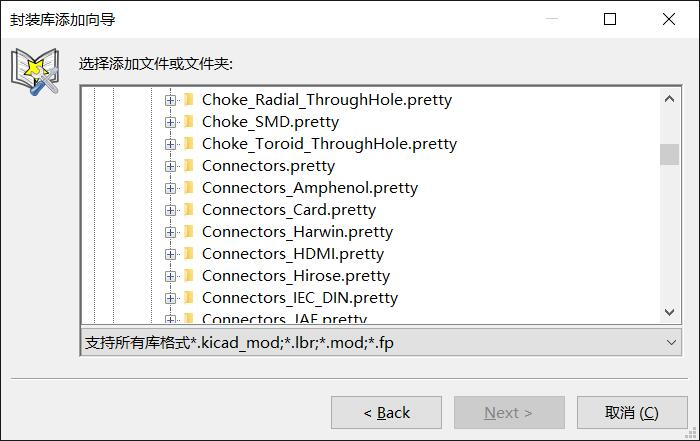Click folder icon of Connectors_IEC_DIN.pretty
Screen dimensions: 700x441
pyautogui.click(x=189, y=297)
